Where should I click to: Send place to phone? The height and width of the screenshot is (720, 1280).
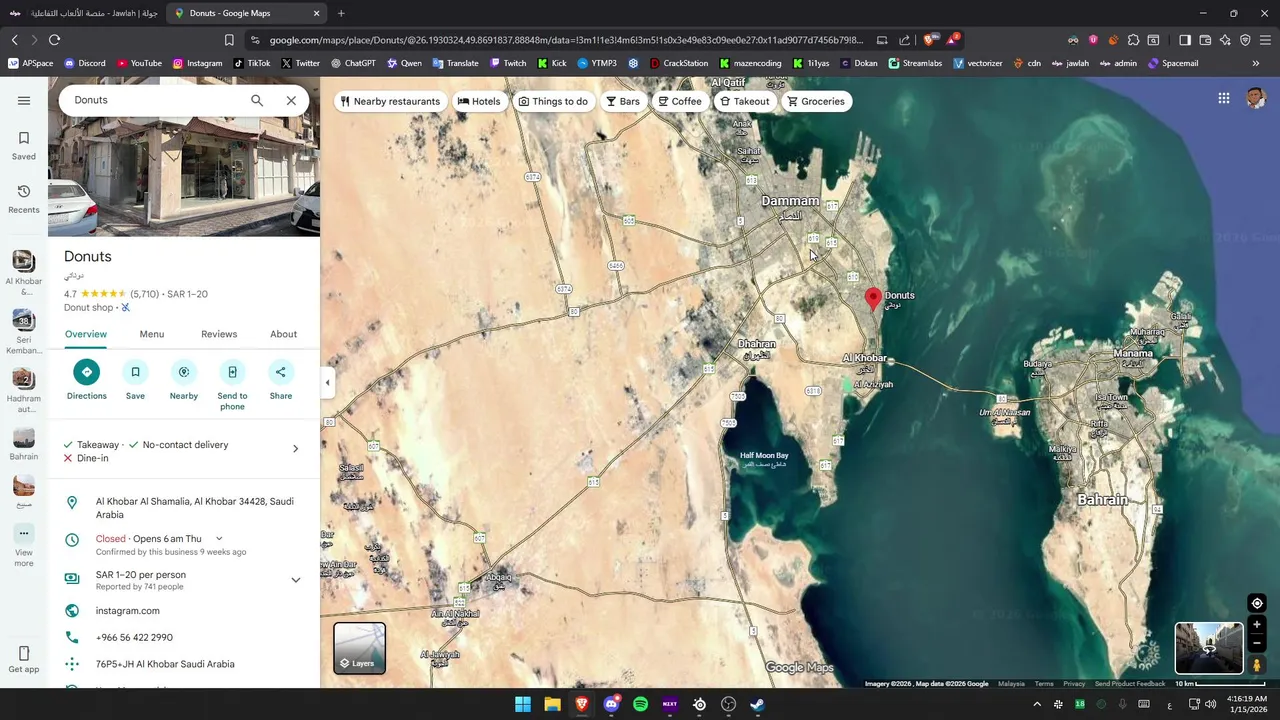tap(232, 385)
